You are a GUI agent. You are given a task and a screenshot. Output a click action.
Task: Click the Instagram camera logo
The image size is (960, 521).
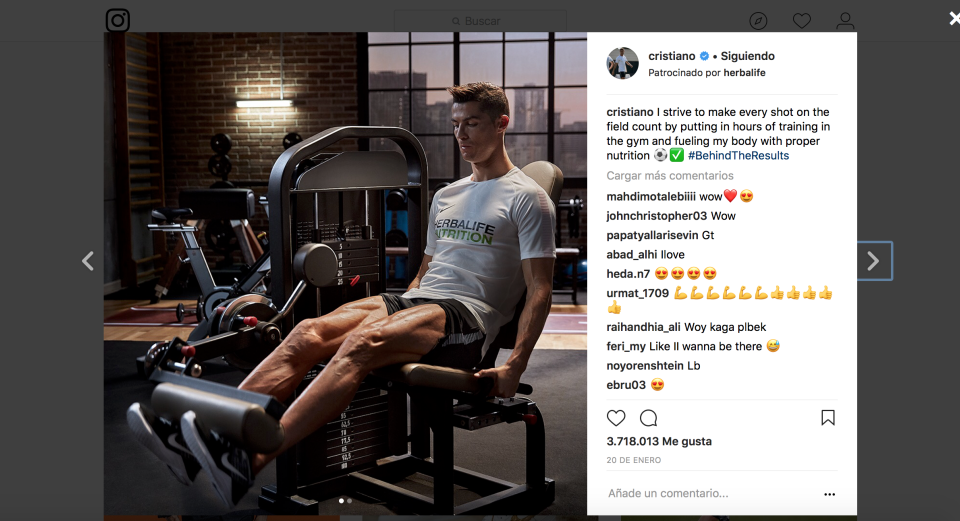[x=118, y=20]
